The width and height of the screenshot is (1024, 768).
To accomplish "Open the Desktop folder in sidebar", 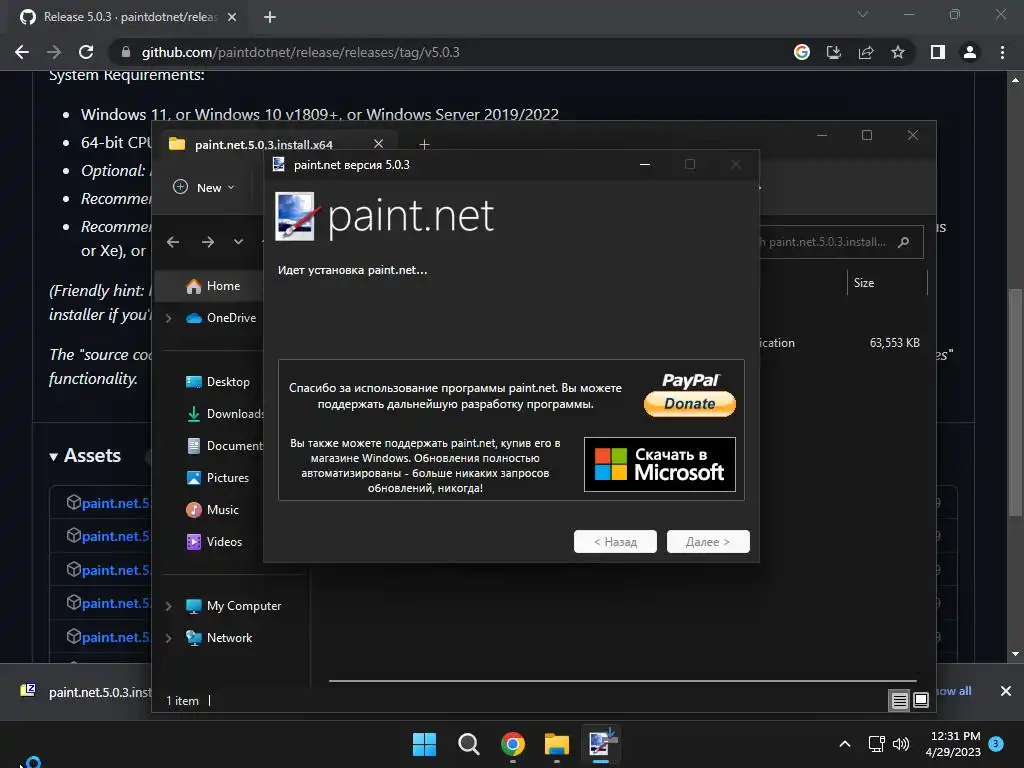I will 217,382.
